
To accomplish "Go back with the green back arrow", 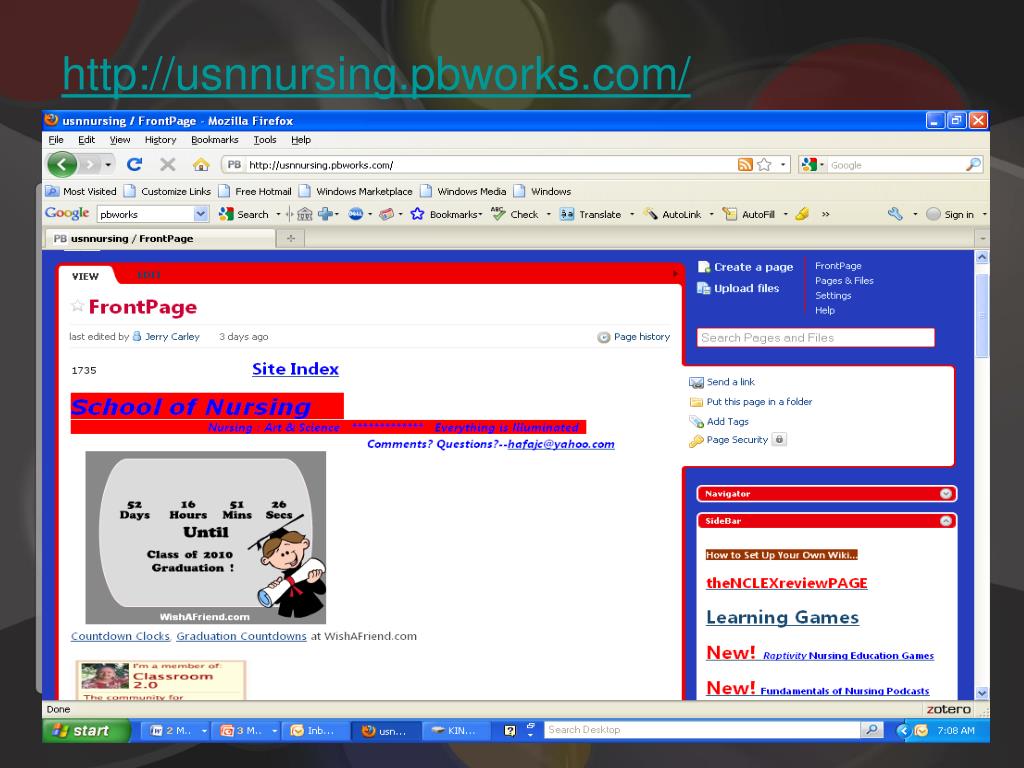I will [63, 165].
